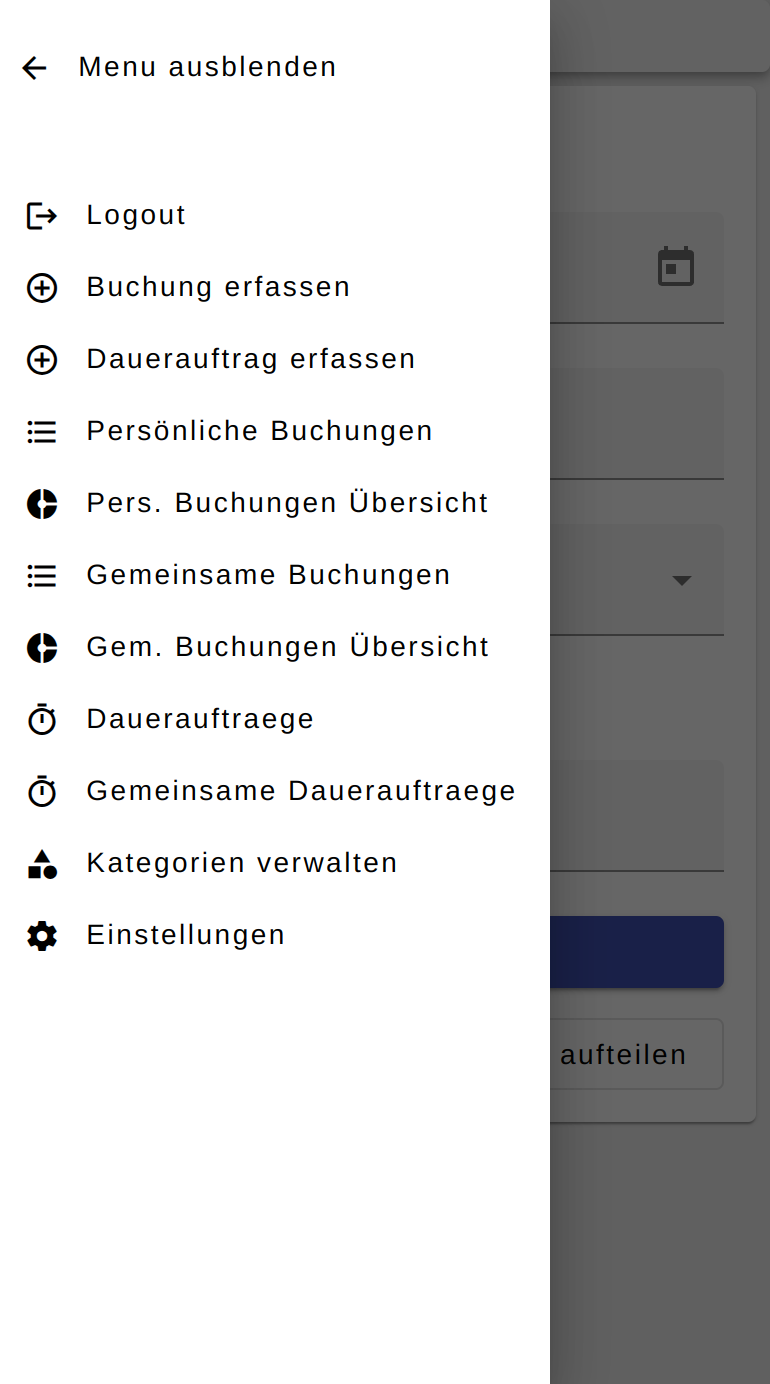Open Persönliche Buchungen

click(259, 431)
